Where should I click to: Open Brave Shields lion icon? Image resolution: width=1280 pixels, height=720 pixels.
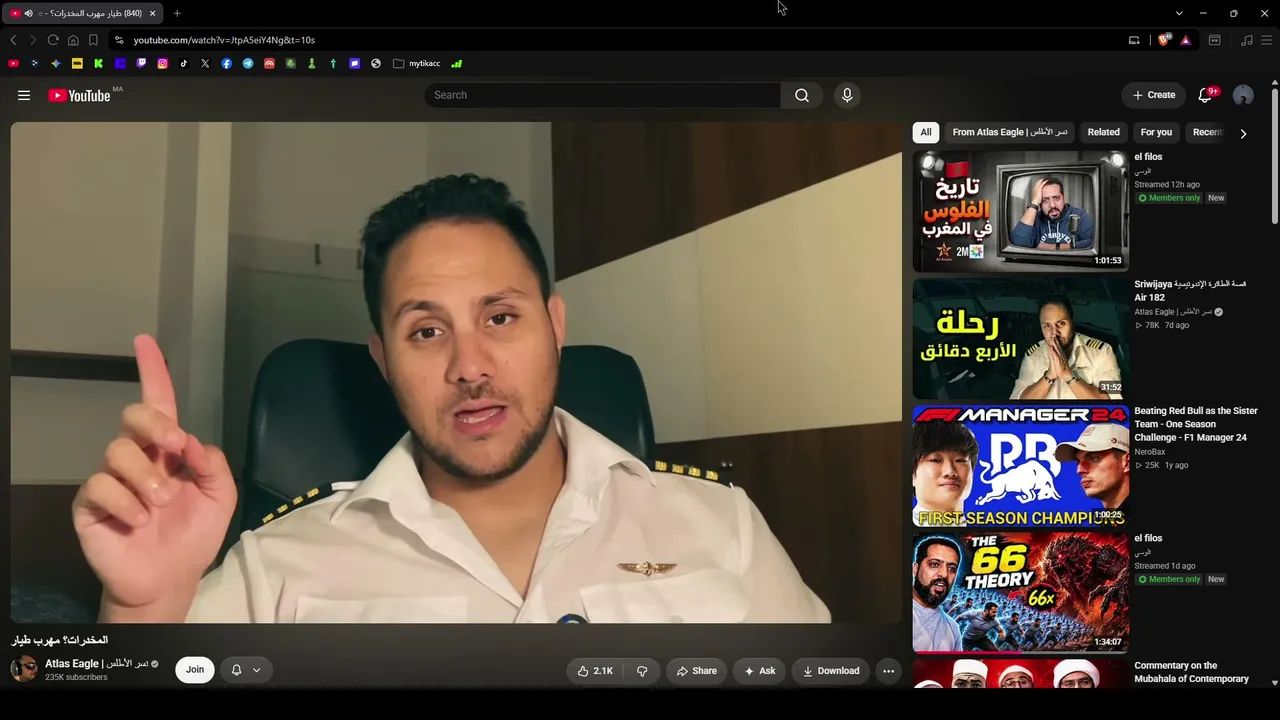click(x=1164, y=40)
